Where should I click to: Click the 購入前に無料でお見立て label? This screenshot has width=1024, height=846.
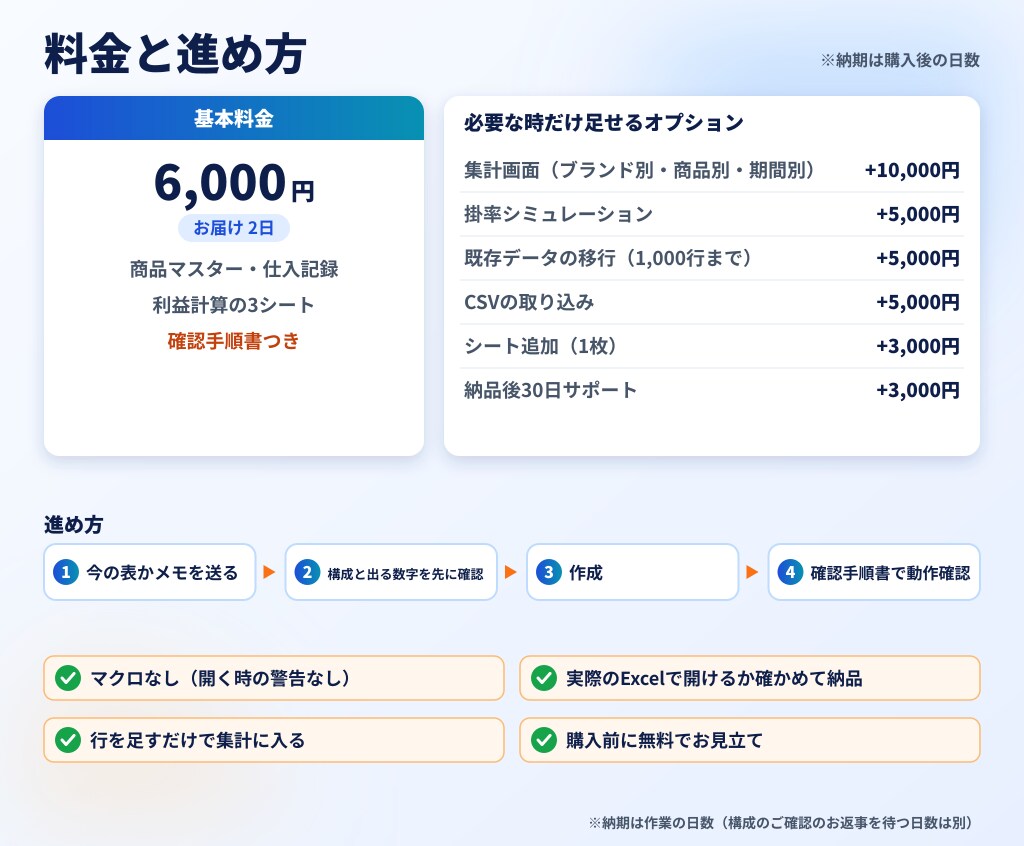pos(664,740)
